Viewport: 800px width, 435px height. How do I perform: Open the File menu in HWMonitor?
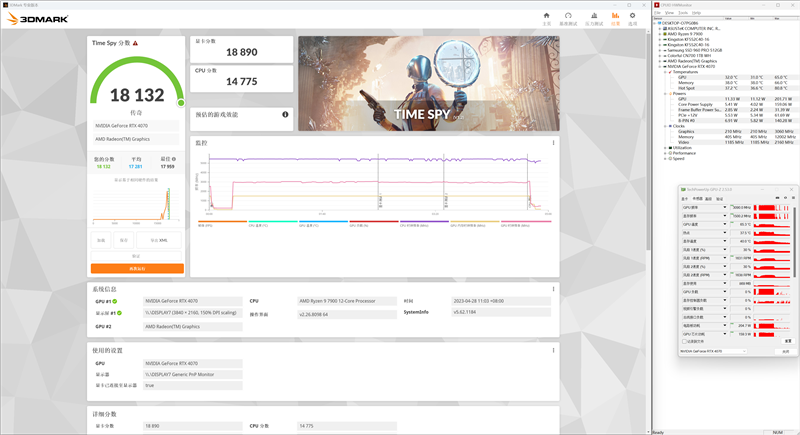pyautogui.click(x=657, y=13)
